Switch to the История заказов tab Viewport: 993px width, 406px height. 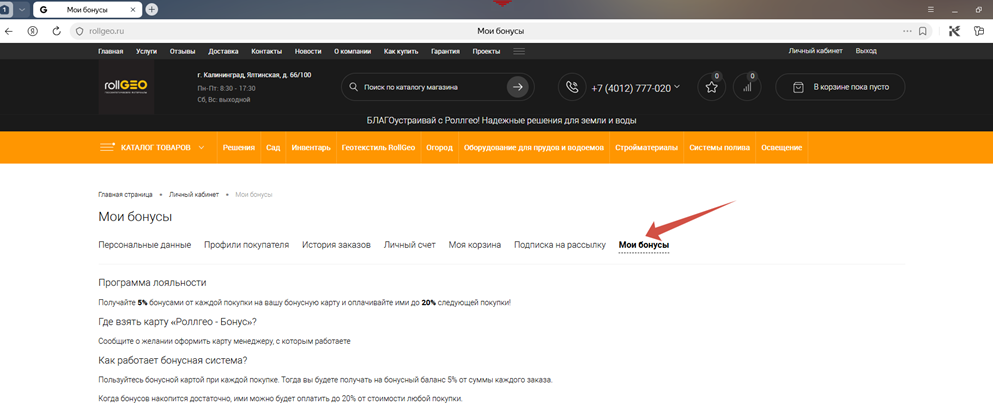click(336, 245)
